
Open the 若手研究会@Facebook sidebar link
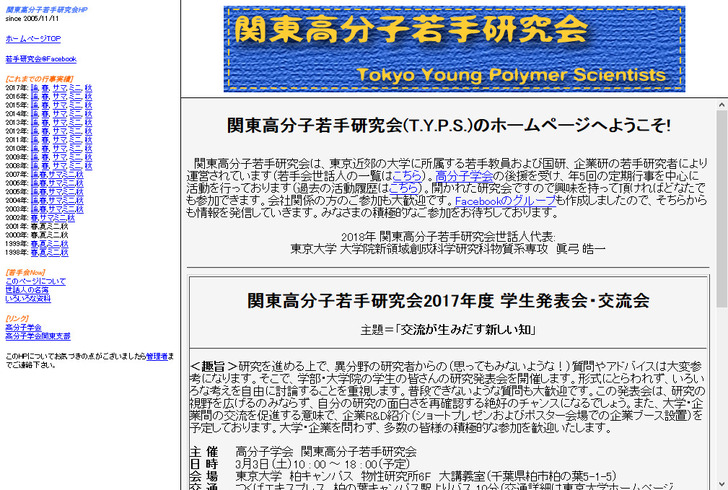click(x=40, y=59)
